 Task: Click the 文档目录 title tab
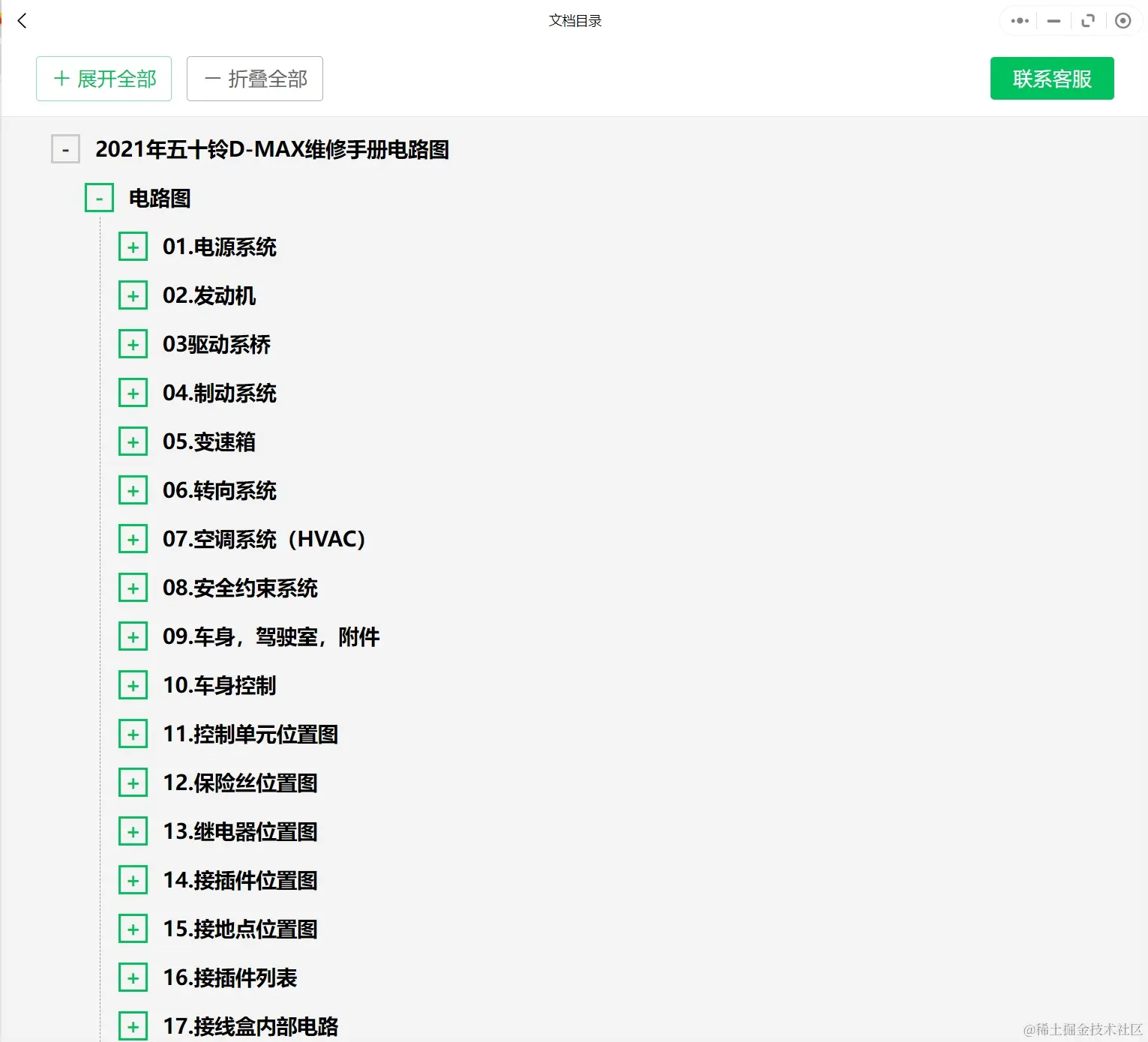tap(574, 21)
